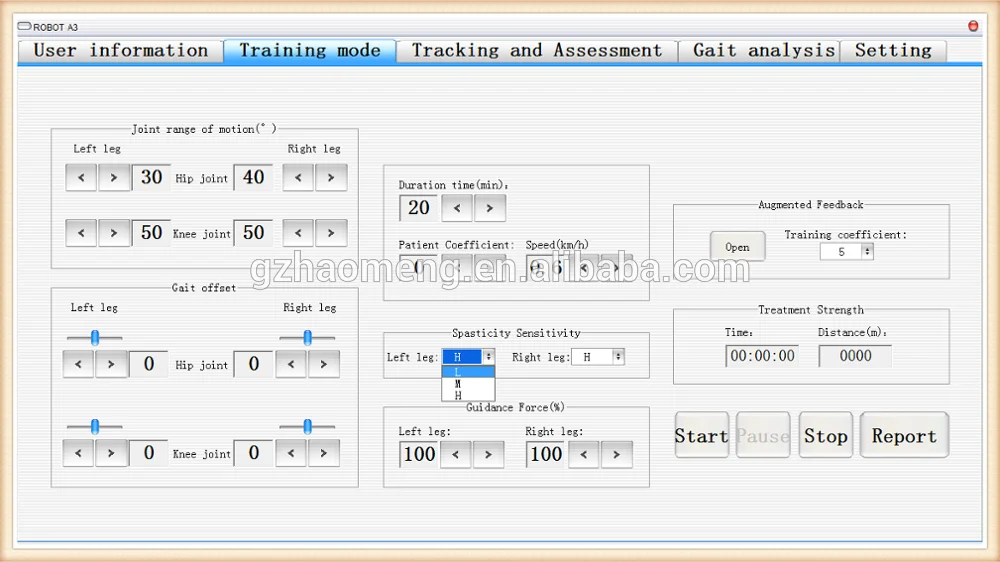This screenshot has height=562, width=1000.
Task: Increase the duration time value
Action: click(x=490, y=208)
